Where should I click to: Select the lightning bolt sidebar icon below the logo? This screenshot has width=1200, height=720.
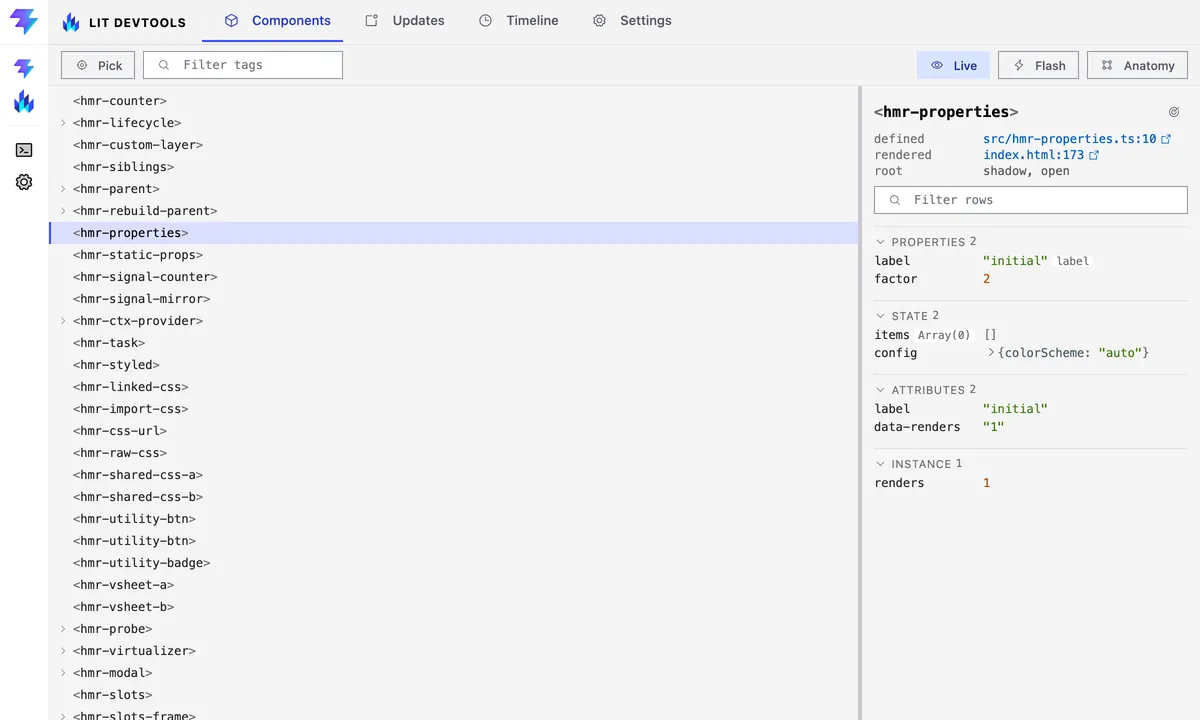(24, 68)
